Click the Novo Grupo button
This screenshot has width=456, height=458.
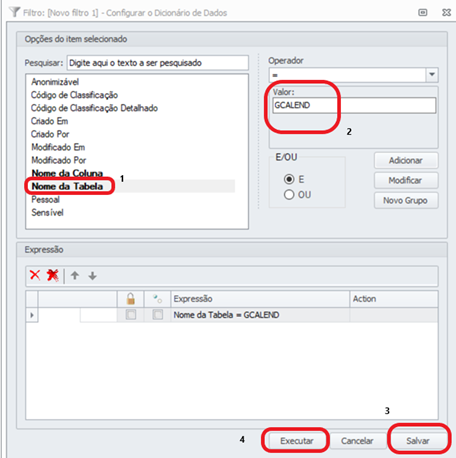click(406, 200)
